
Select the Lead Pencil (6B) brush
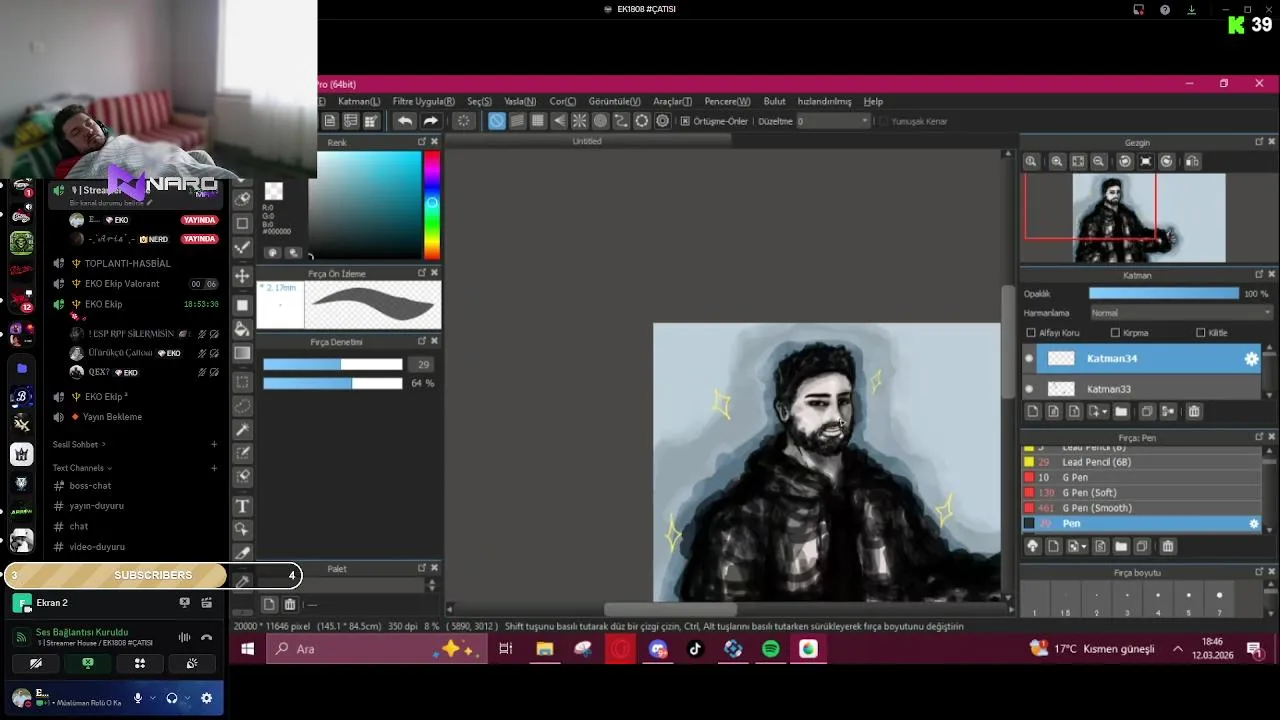(x=1141, y=462)
